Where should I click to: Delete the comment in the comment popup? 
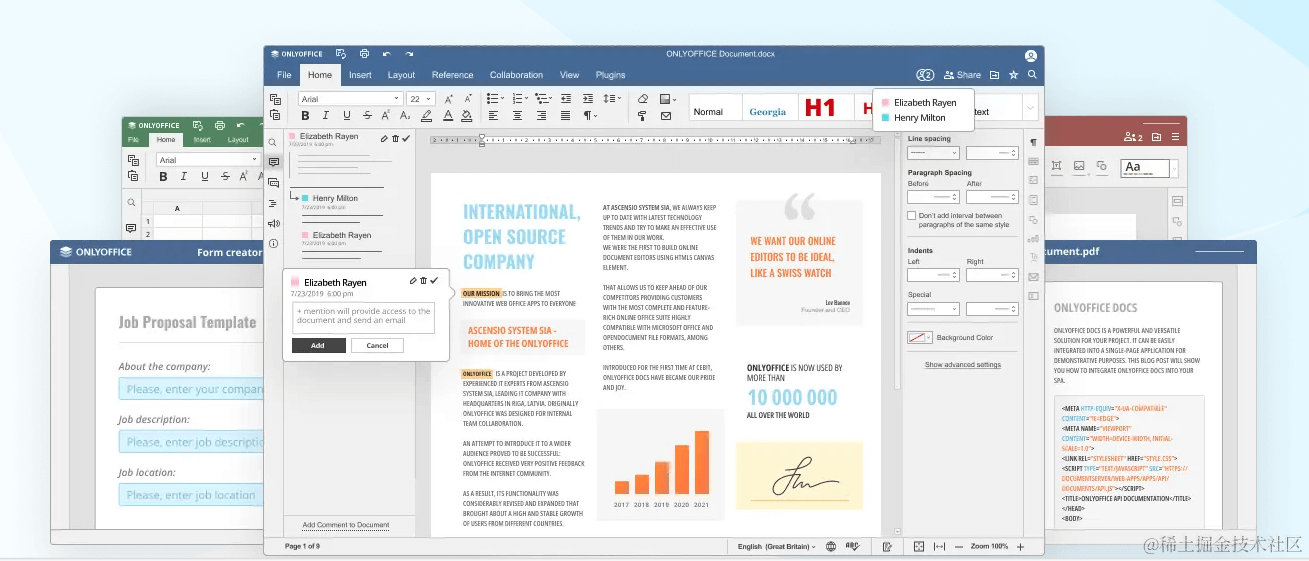point(423,281)
